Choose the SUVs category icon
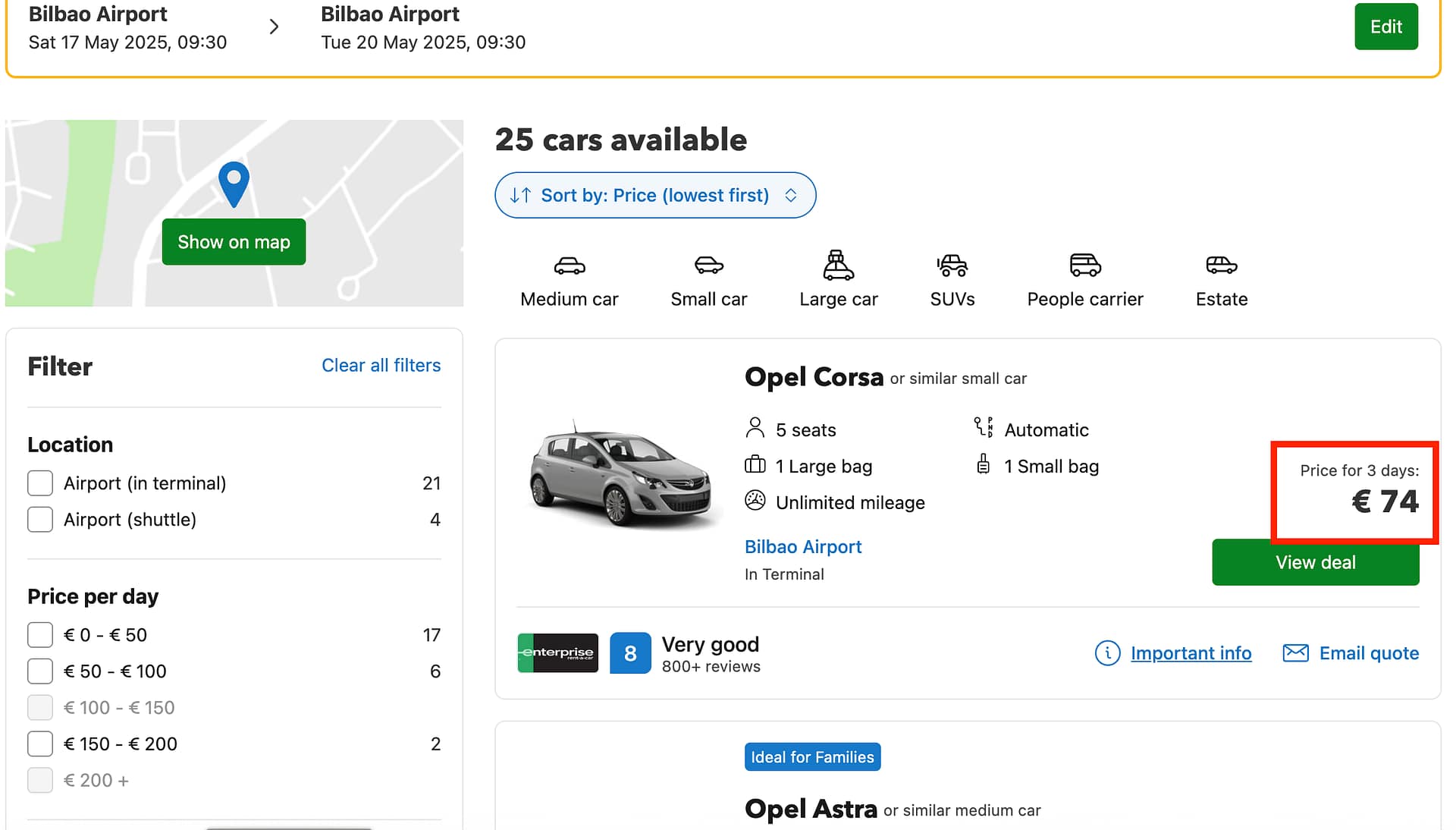Viewport: 1456px width, 830px height. coord(952,266)
